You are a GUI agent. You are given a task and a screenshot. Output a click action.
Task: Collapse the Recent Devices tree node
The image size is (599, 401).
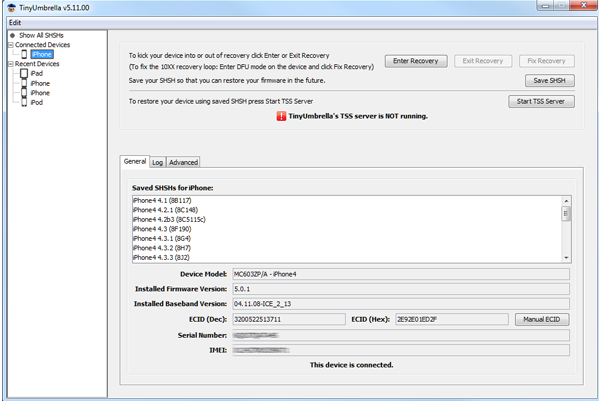tap(11, 64)
